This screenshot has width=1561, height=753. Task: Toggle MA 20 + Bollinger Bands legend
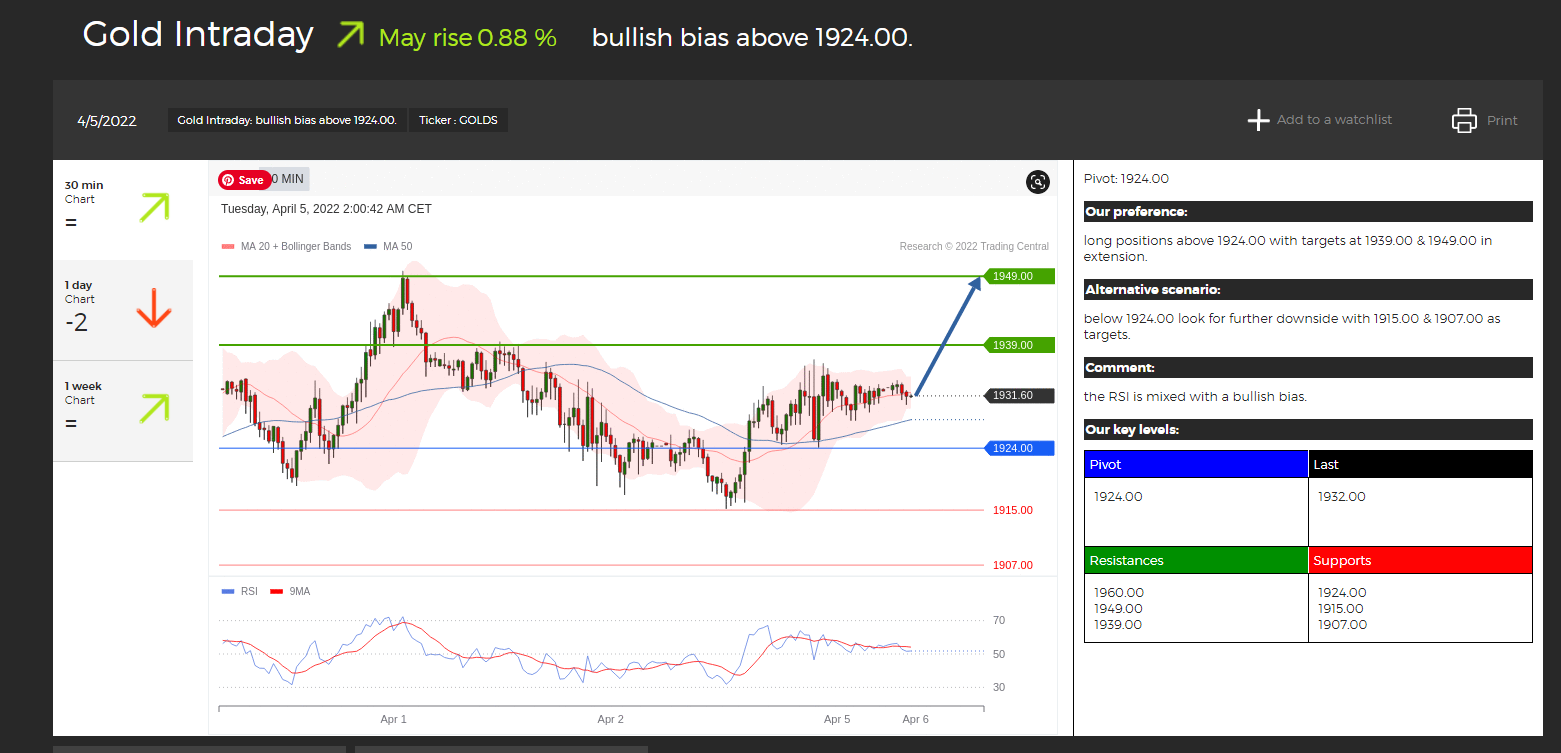(286, 246)
